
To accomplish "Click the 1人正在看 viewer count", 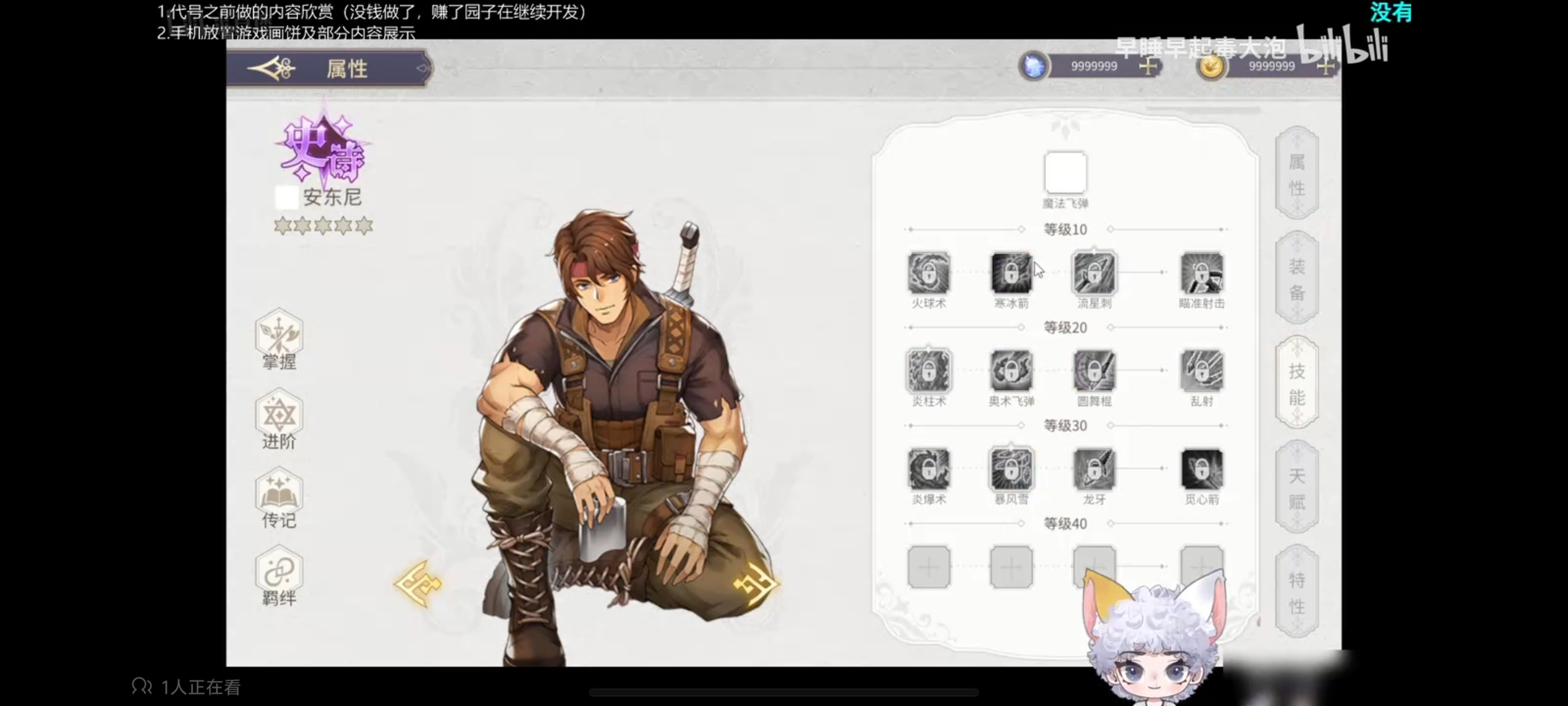I will tap(201, 688).
